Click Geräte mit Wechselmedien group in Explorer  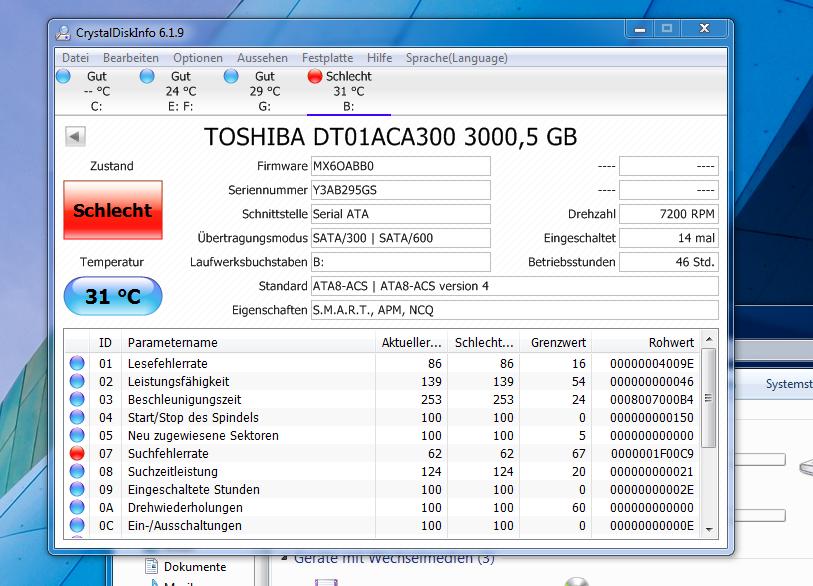coord(394,559)
